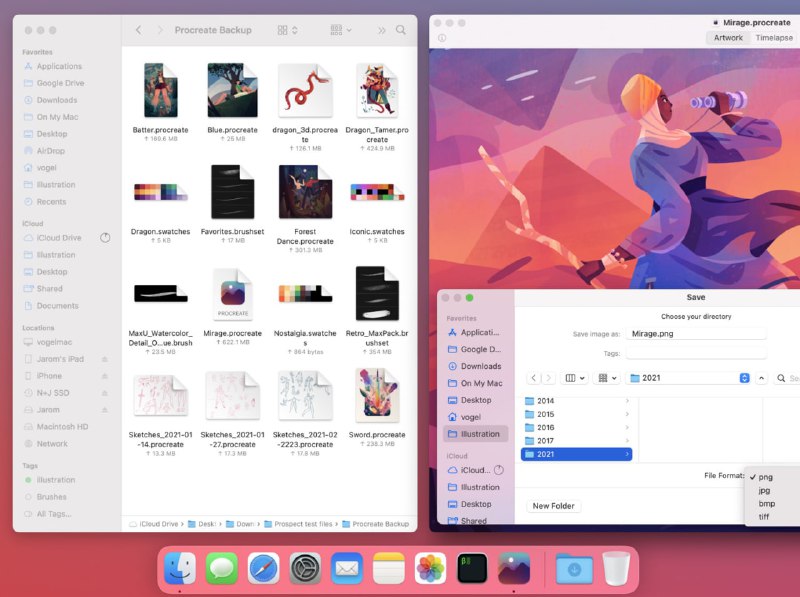800x597 pixels.
Task: Select Downloads in the Finder sidebar
Action: coord(58,100)
